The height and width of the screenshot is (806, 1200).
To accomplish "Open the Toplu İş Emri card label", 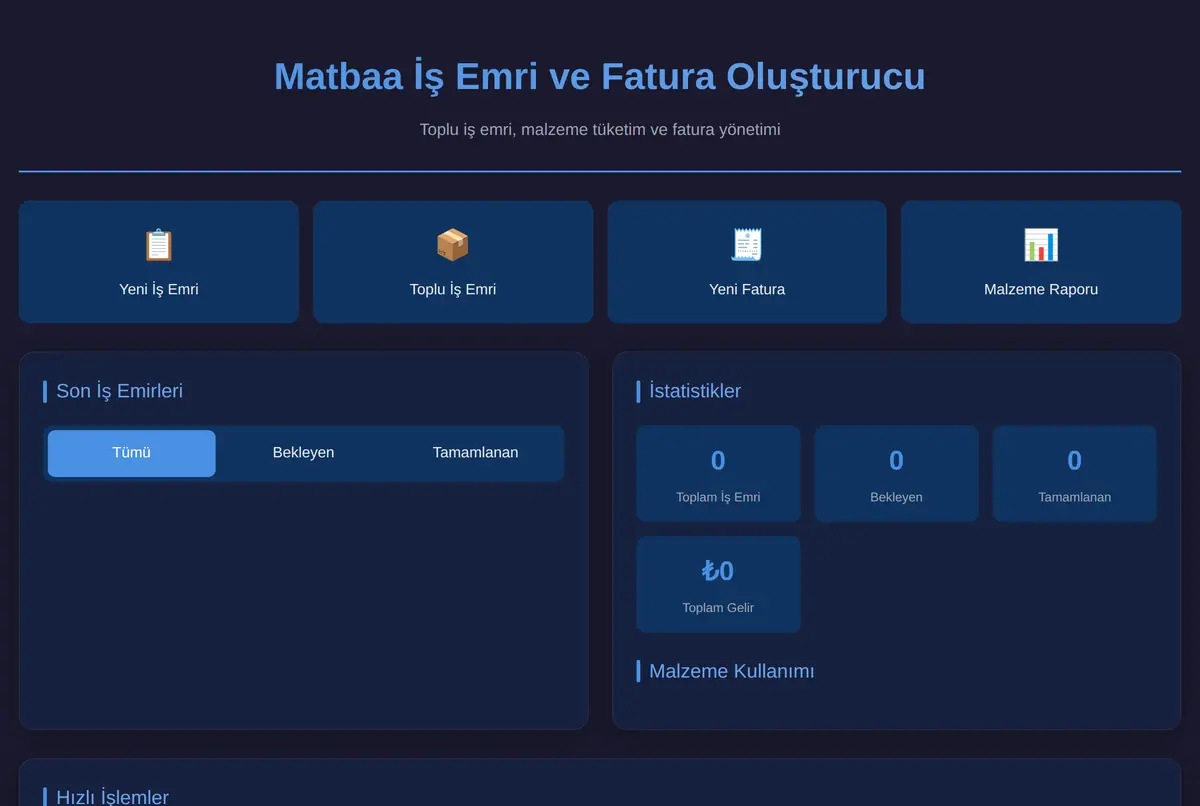I will [453, 289].
